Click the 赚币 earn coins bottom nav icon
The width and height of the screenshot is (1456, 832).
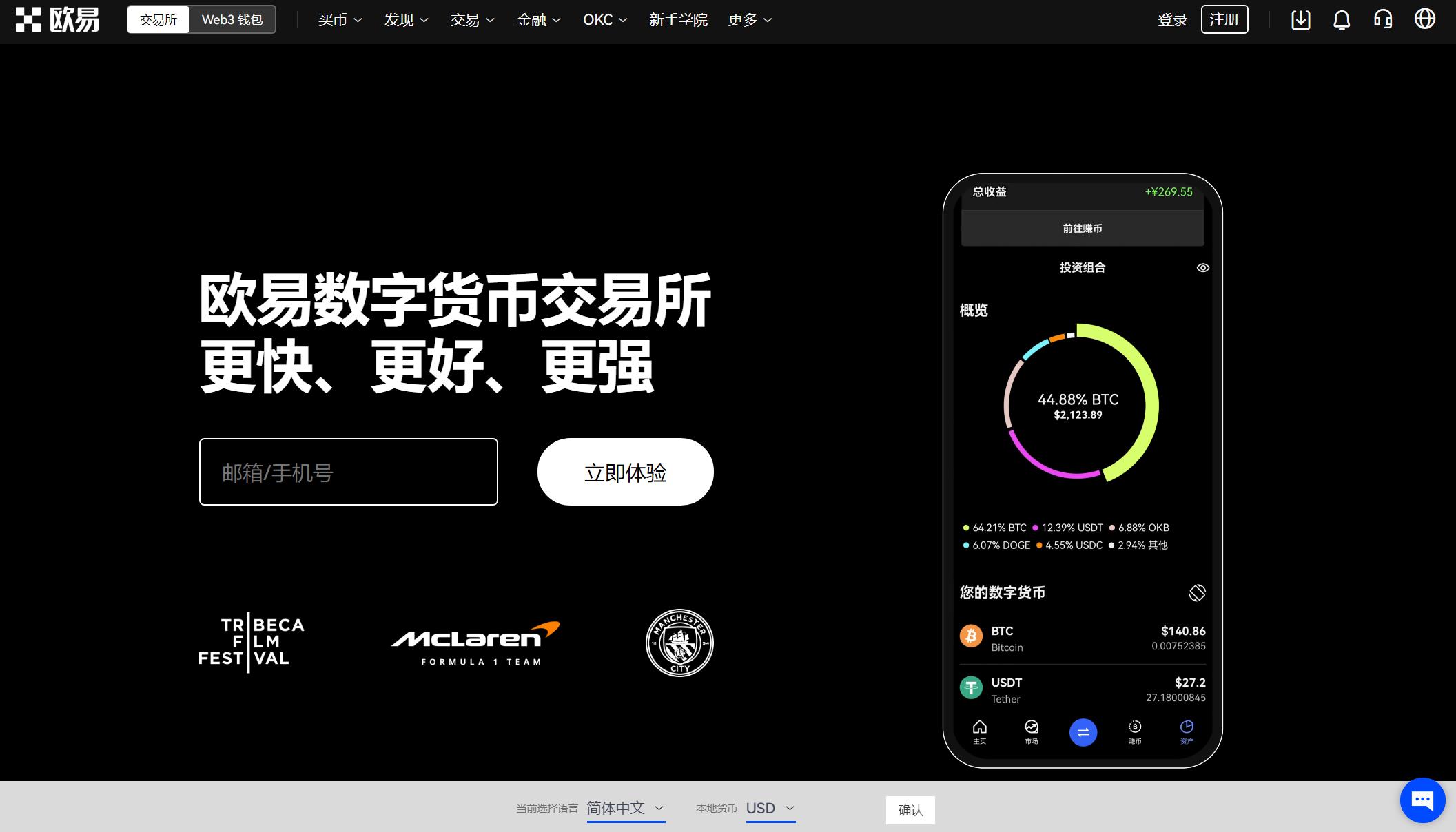[x=1135, y=730]
